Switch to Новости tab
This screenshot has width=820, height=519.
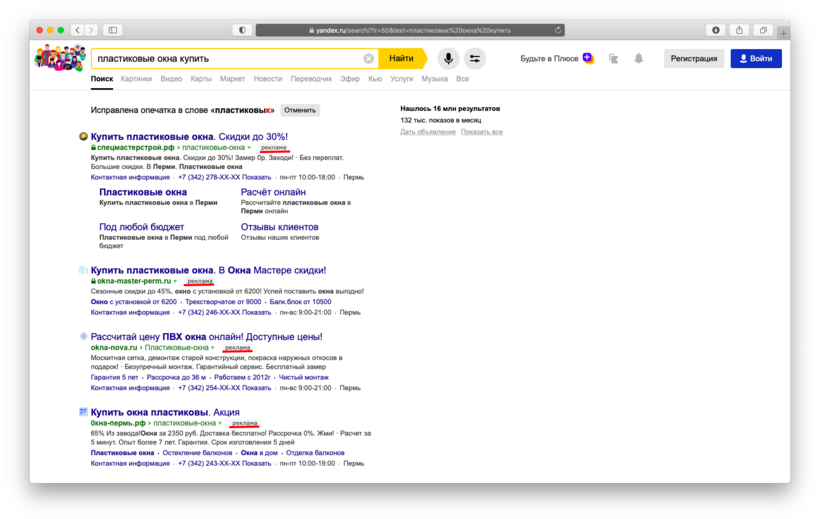[268, 78]
